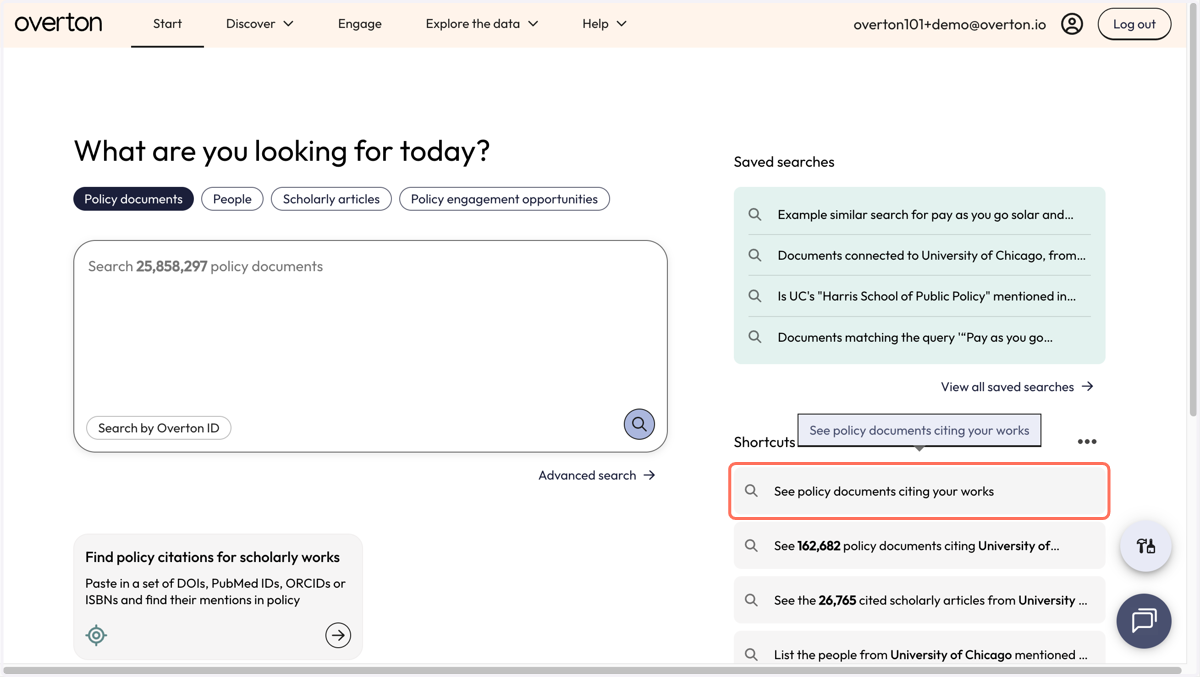Open 'Example similar search for pay as you go' saved search

click(919, 214)
